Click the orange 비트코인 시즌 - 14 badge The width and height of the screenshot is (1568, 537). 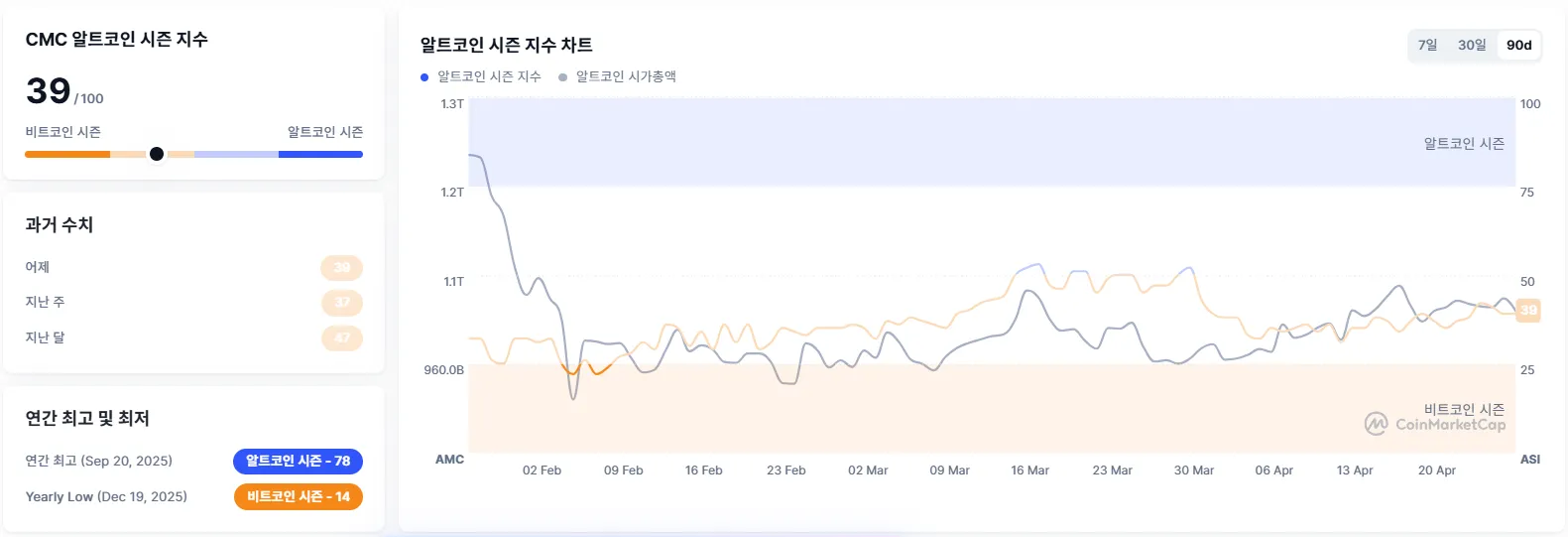[x=298, y=496]
